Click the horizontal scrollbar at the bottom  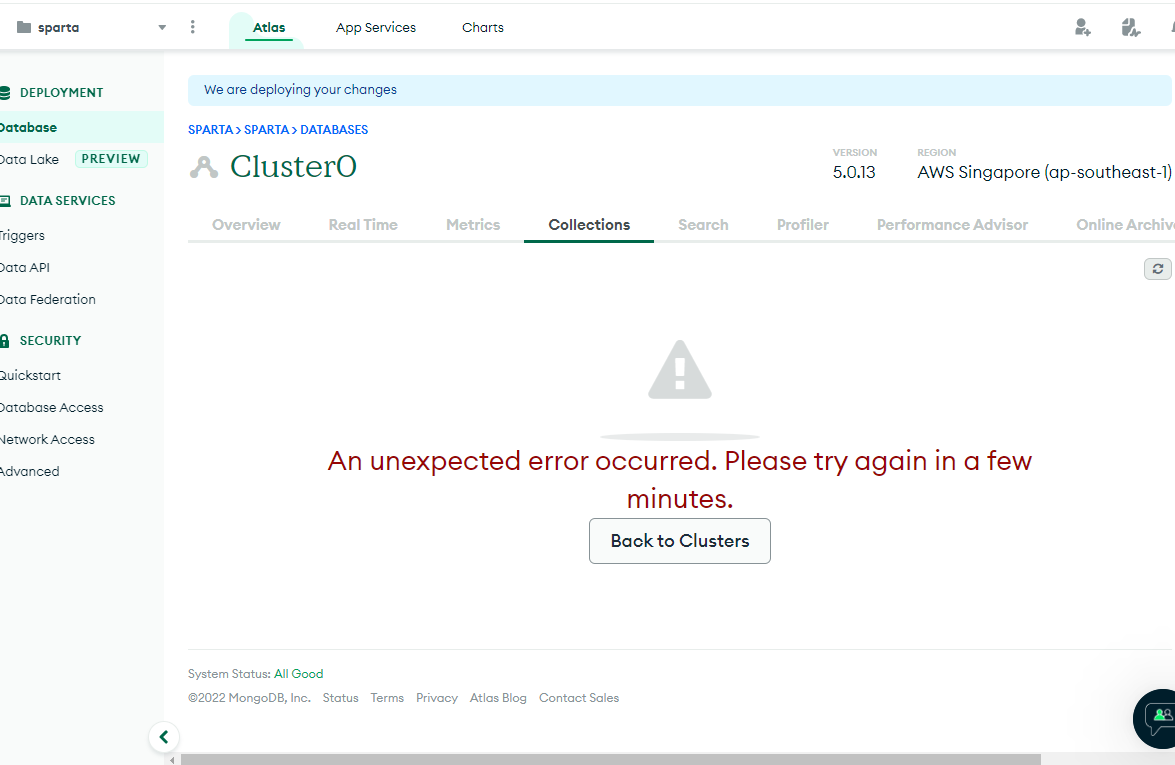click(x=610, y=760)
